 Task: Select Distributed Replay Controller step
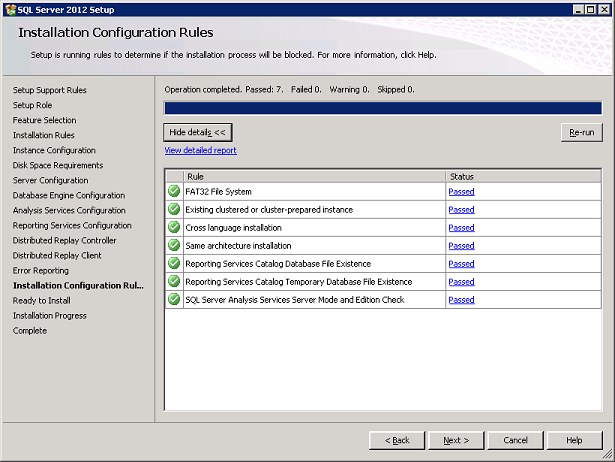click(x=65, y=240)
